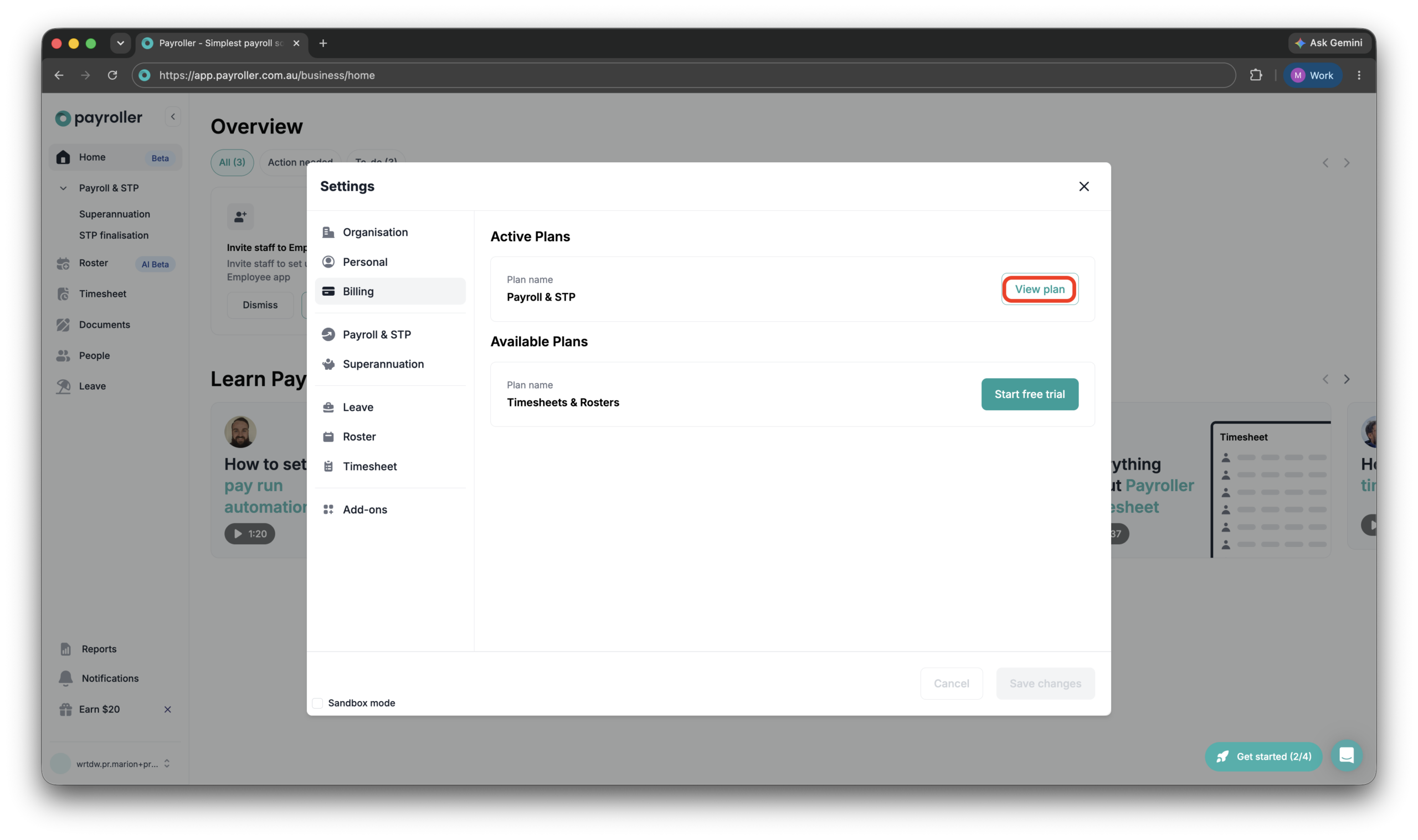Collapse the sidebar with chevron button
This screenshot has height=840, width=1418.
tap(173, 117)
